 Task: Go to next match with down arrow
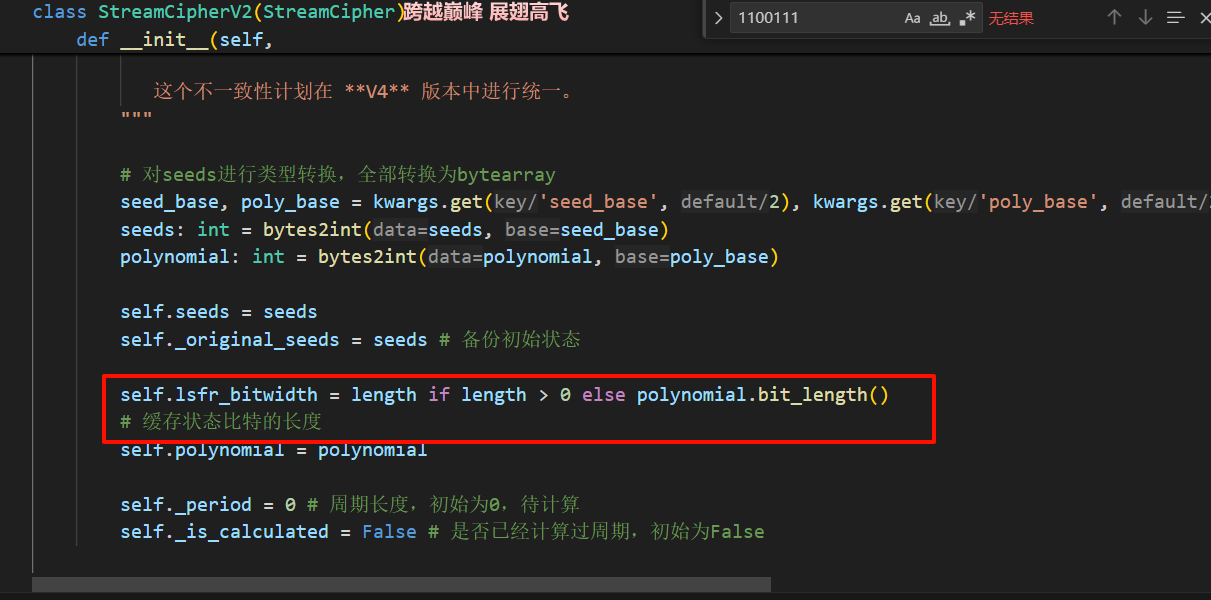[x=1146, y=18]
